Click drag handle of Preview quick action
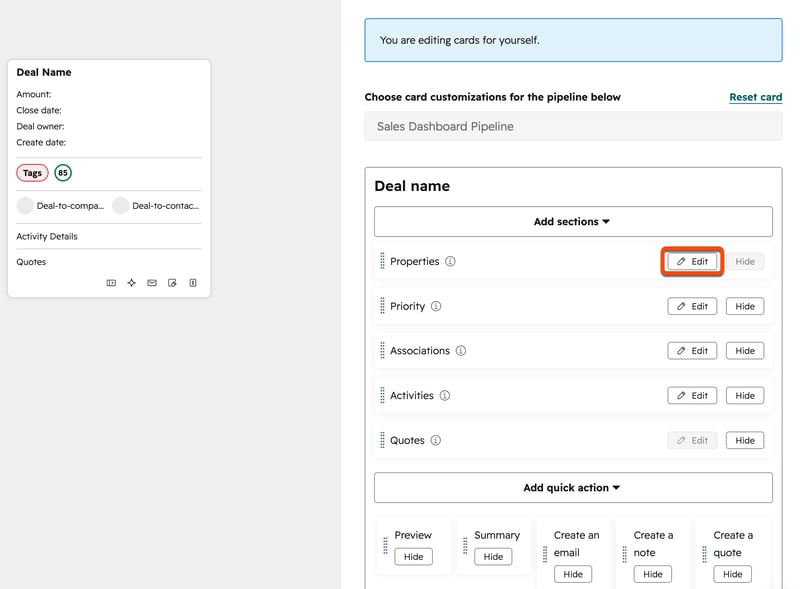 (385, 545)
